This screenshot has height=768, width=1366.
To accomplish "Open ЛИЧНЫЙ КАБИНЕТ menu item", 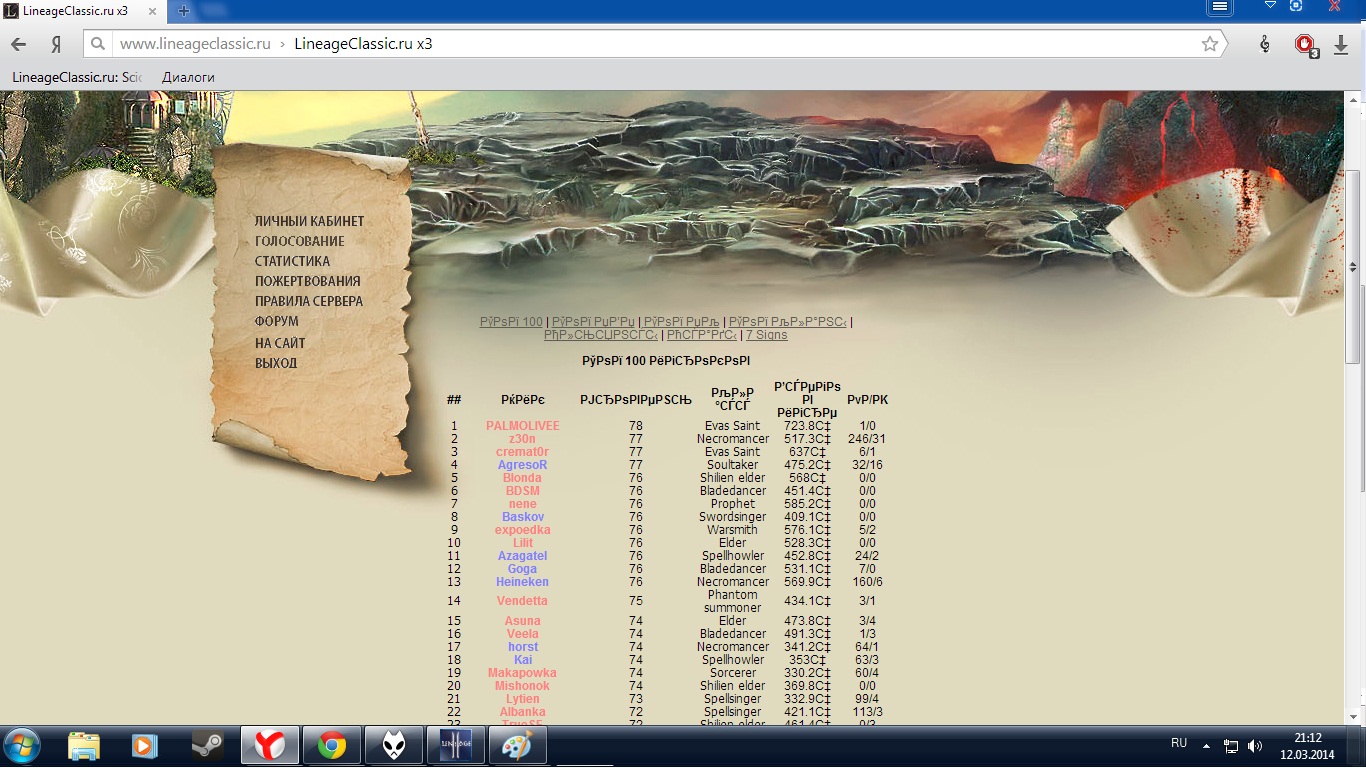I will (x=309, y=221).
